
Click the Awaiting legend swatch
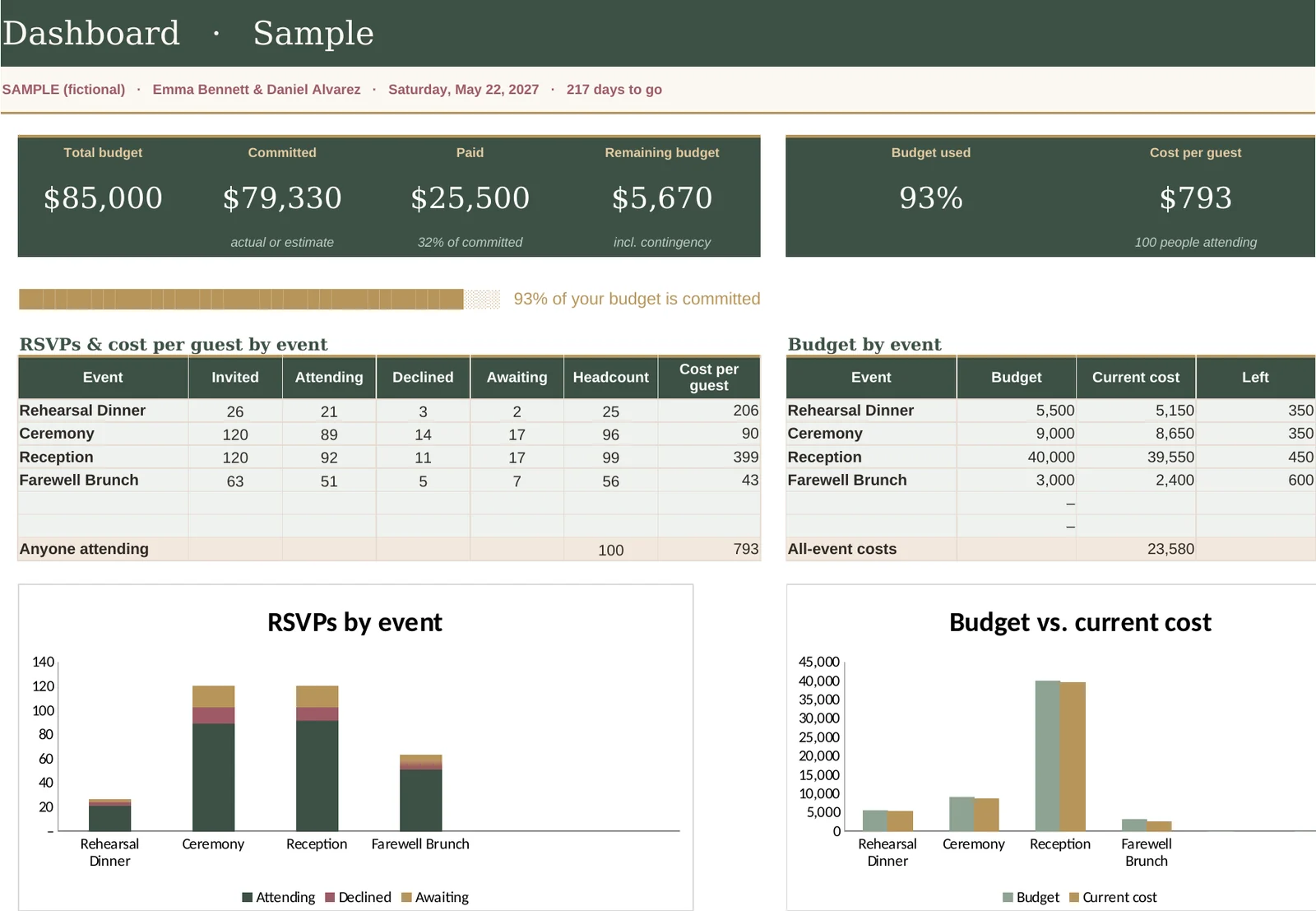406,897
